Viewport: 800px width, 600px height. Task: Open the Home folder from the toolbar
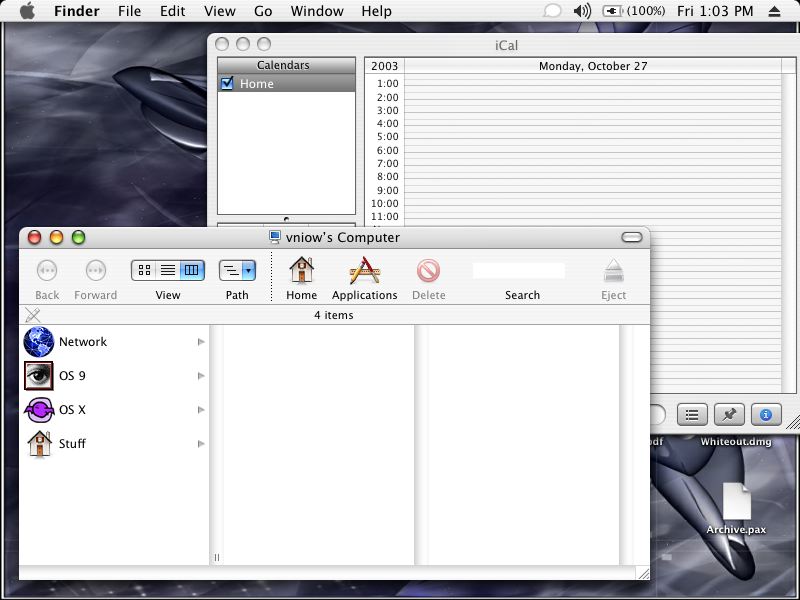(301, 271)
